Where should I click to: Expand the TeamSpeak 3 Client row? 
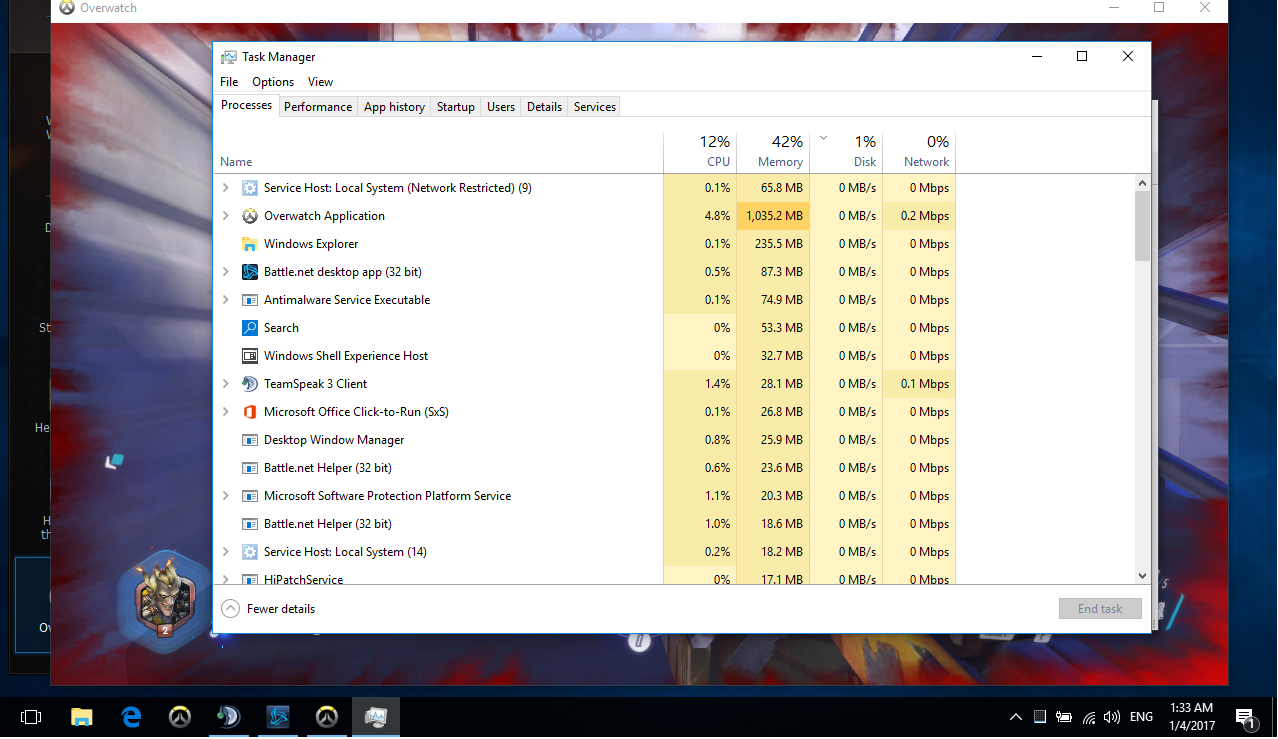[x=226, y=384]
